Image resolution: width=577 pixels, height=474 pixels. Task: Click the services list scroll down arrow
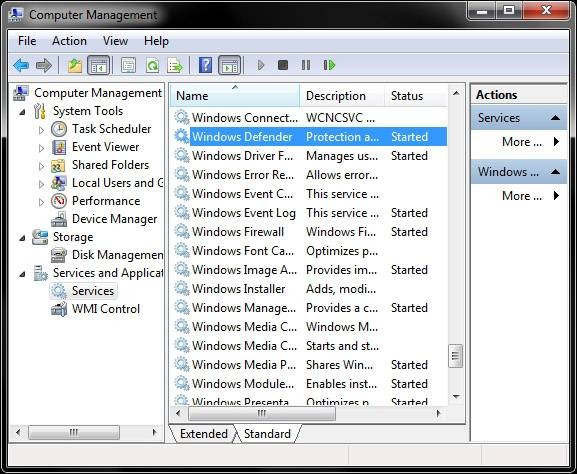[x=456, y=397]
